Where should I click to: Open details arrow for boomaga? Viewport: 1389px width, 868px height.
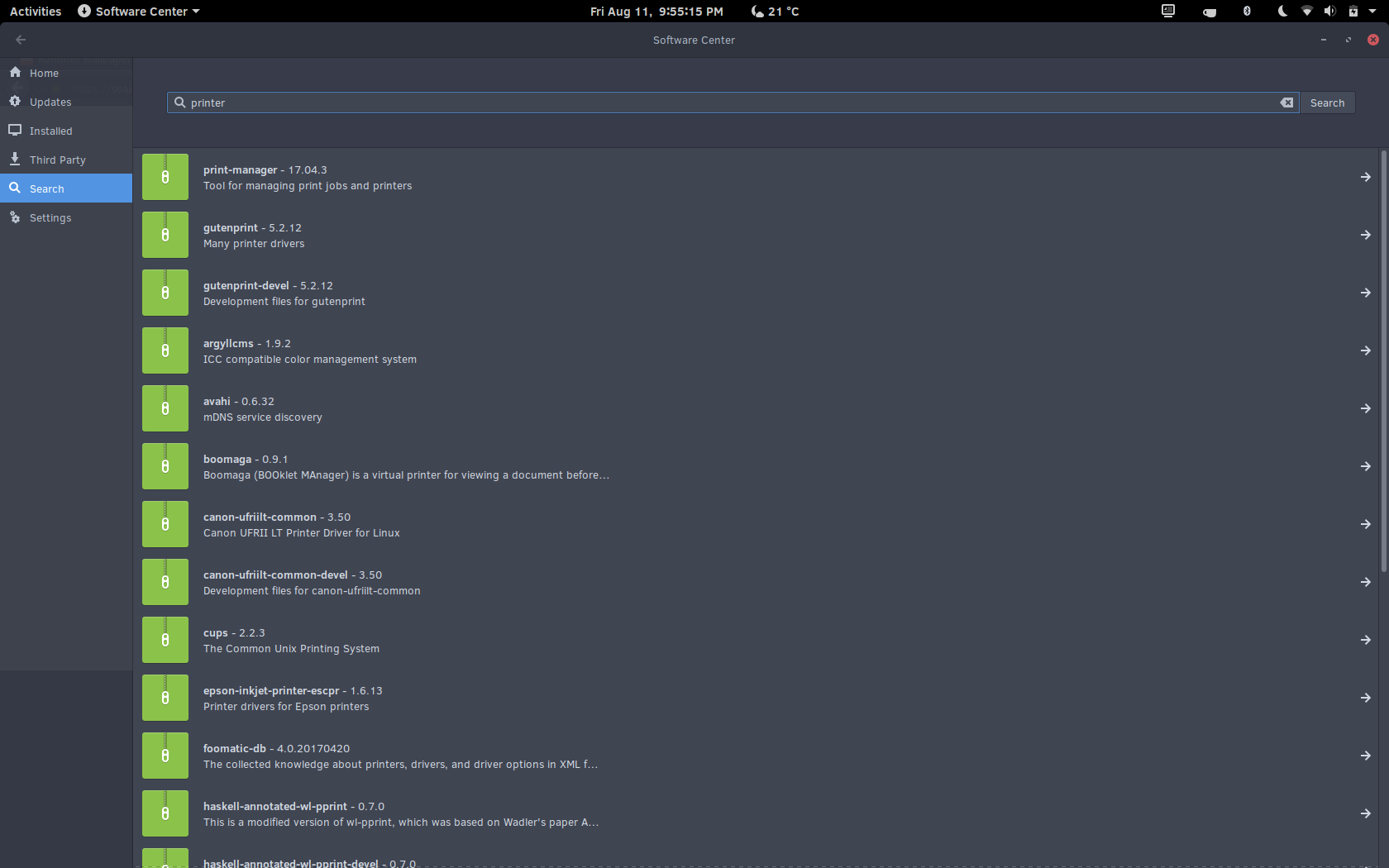pos(1365,466)
